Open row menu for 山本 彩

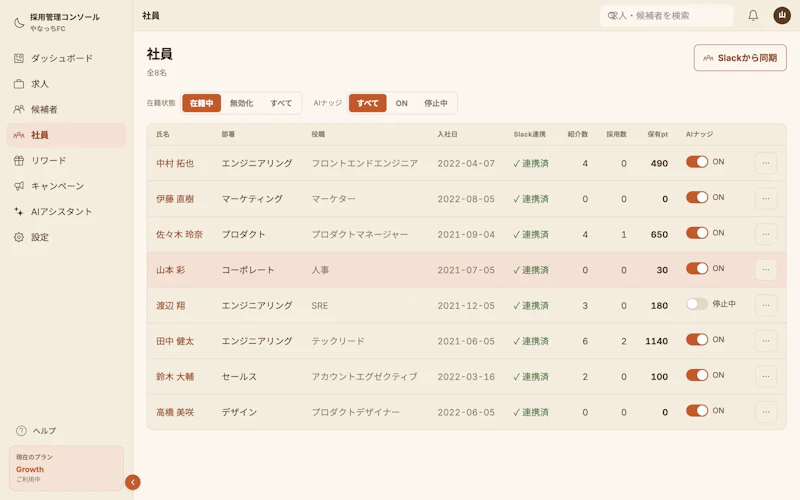pos(766,269)
